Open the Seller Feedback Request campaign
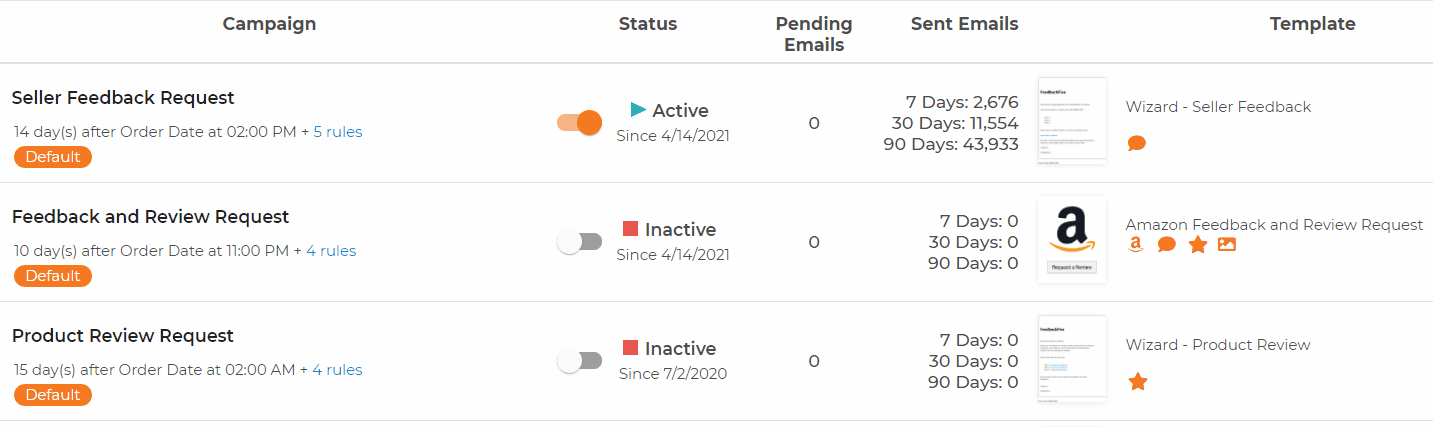Viewport: 1433px width, 427px height. coord(123,98)
